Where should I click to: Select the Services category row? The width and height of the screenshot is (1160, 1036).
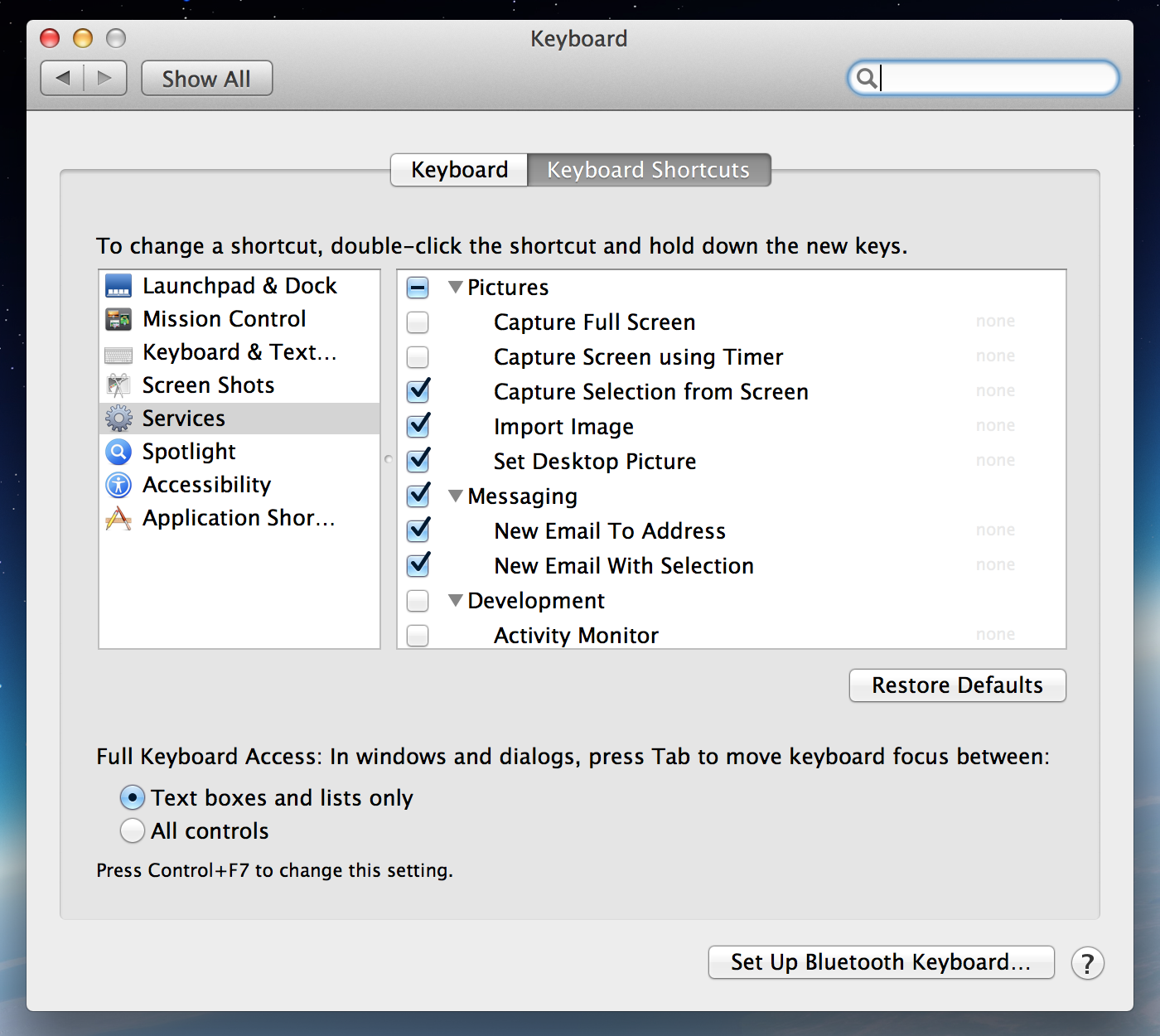tap(239, 419)
